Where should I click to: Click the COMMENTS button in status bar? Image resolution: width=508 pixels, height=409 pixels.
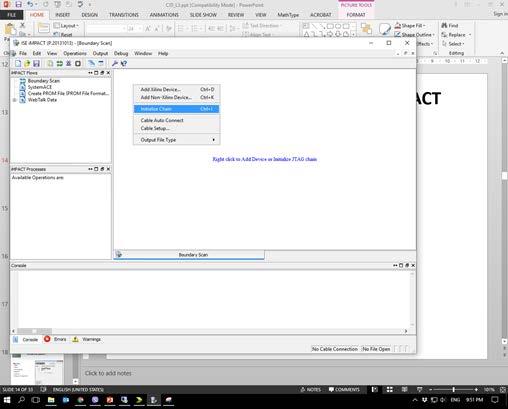(344, 389)
